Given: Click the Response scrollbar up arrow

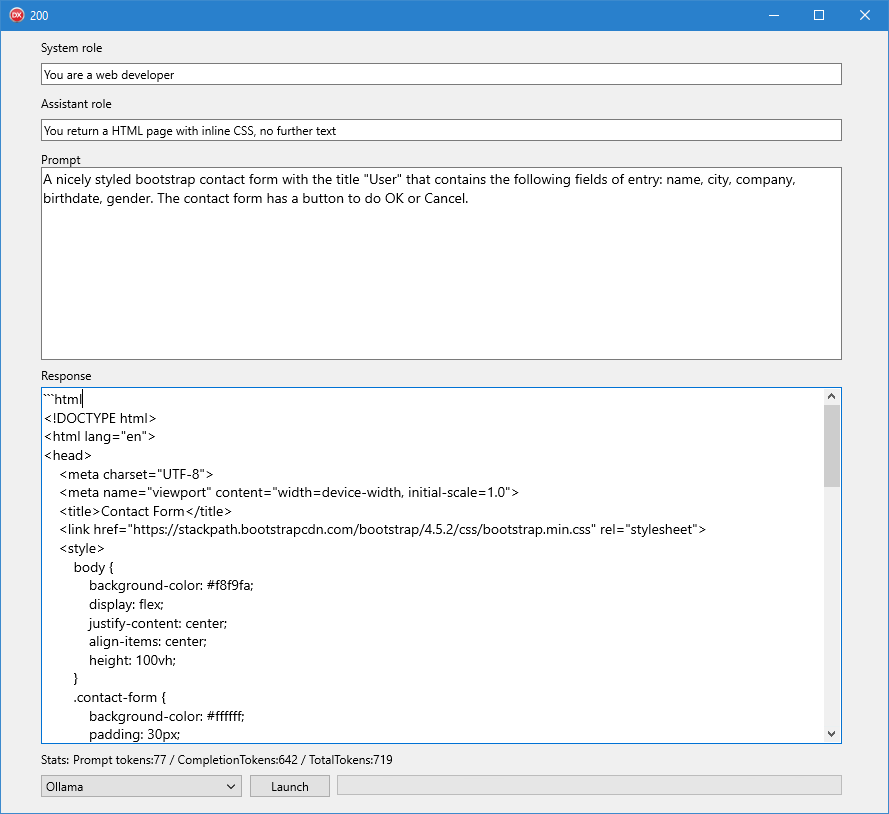Looking at the screenshot, I should 832,397.
